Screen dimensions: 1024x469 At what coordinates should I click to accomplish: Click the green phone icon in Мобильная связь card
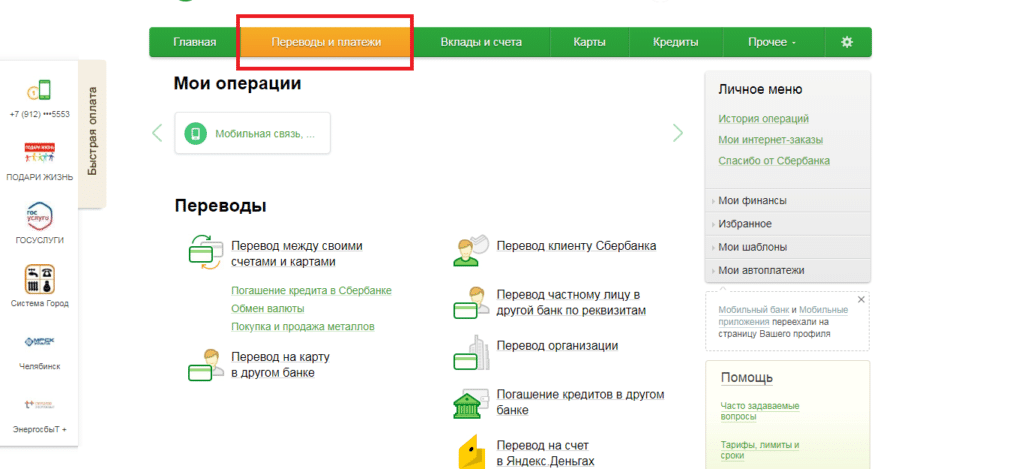coord(194,134)
